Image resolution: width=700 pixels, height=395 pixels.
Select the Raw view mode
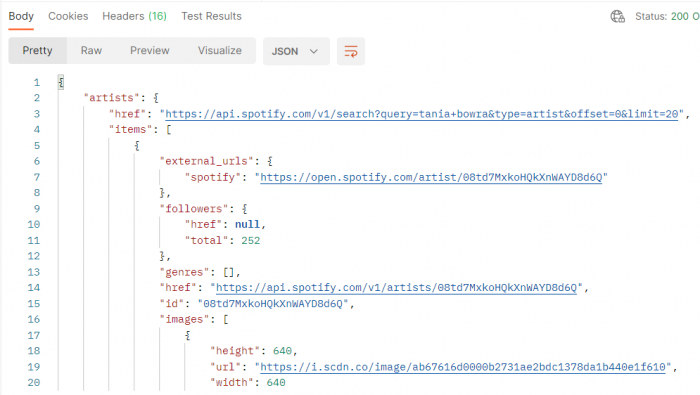91,50
